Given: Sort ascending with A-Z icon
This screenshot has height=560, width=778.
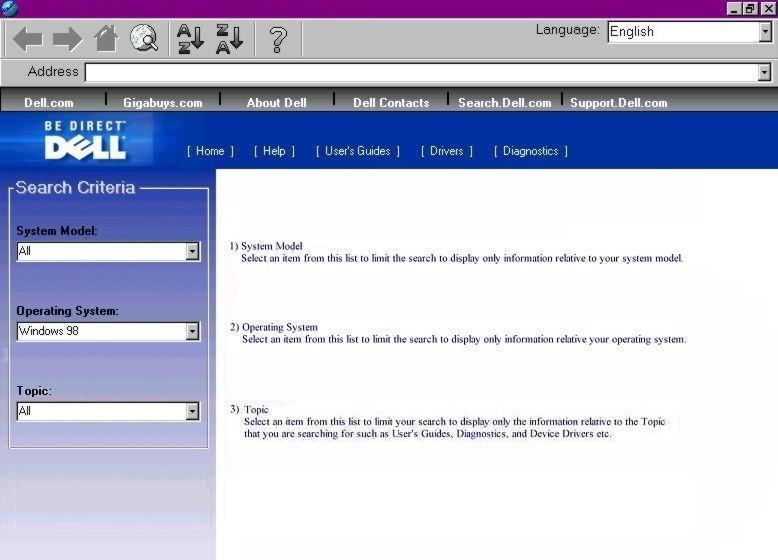Looking at the screenshot, I should click(x=190, y=40).
